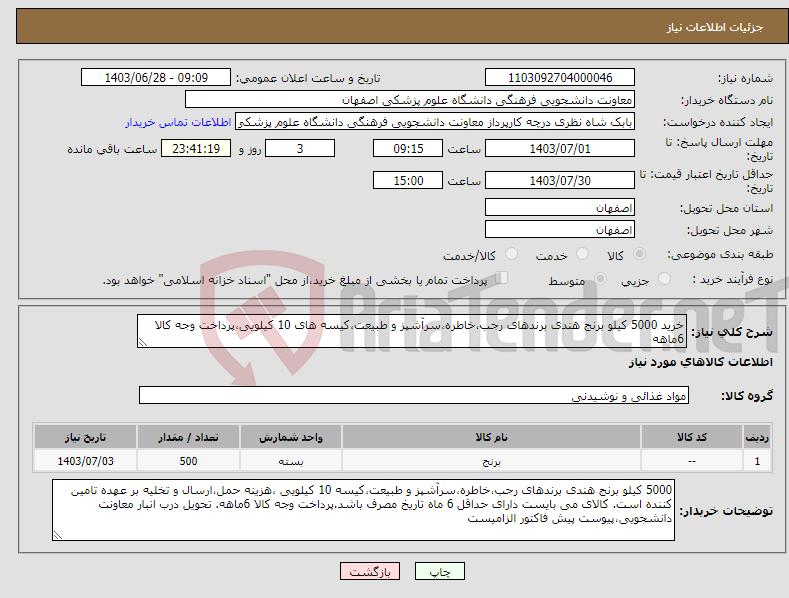Click the کد کالا column header

[692, 437]
